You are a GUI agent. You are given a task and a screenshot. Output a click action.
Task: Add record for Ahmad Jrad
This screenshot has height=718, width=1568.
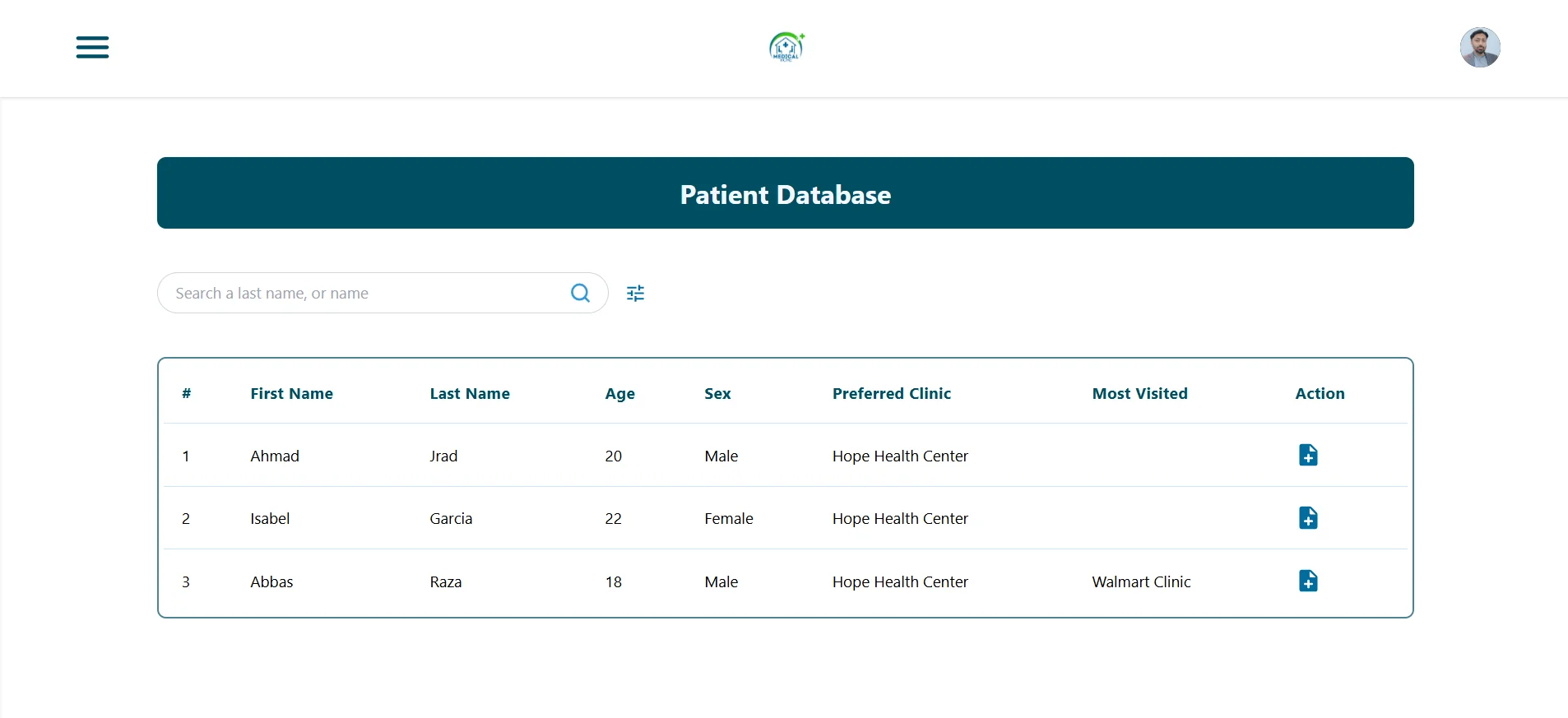coord(1307,455)
